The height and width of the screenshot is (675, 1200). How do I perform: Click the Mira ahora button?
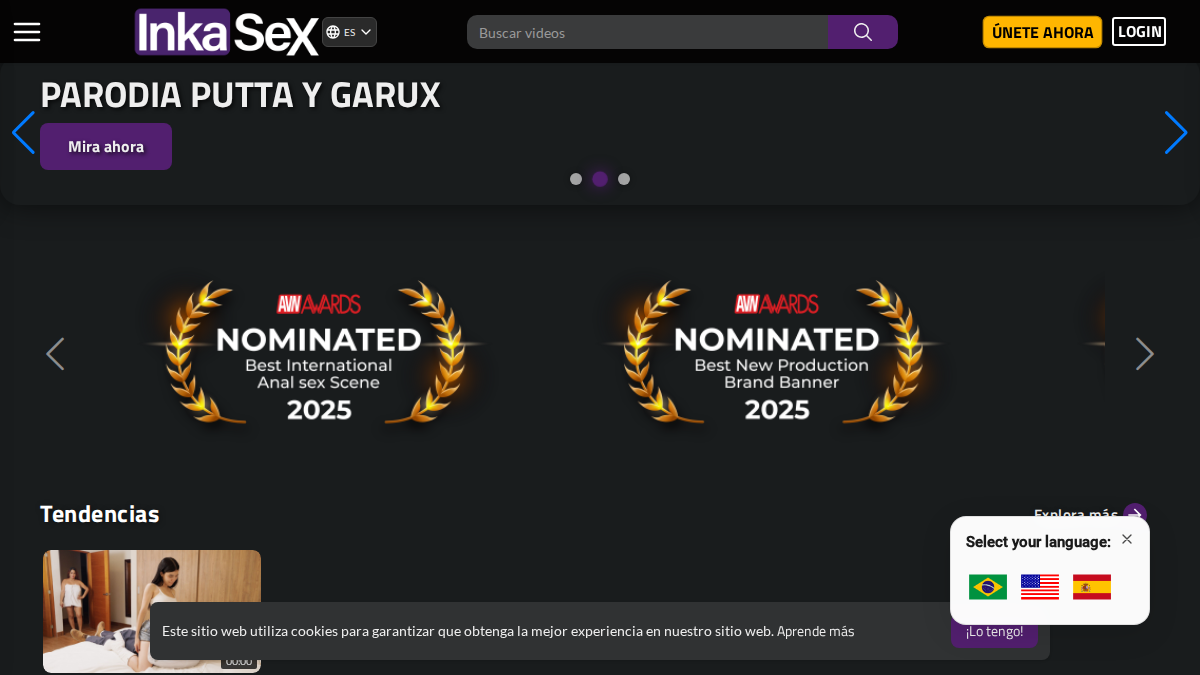(x=106, y=146)
